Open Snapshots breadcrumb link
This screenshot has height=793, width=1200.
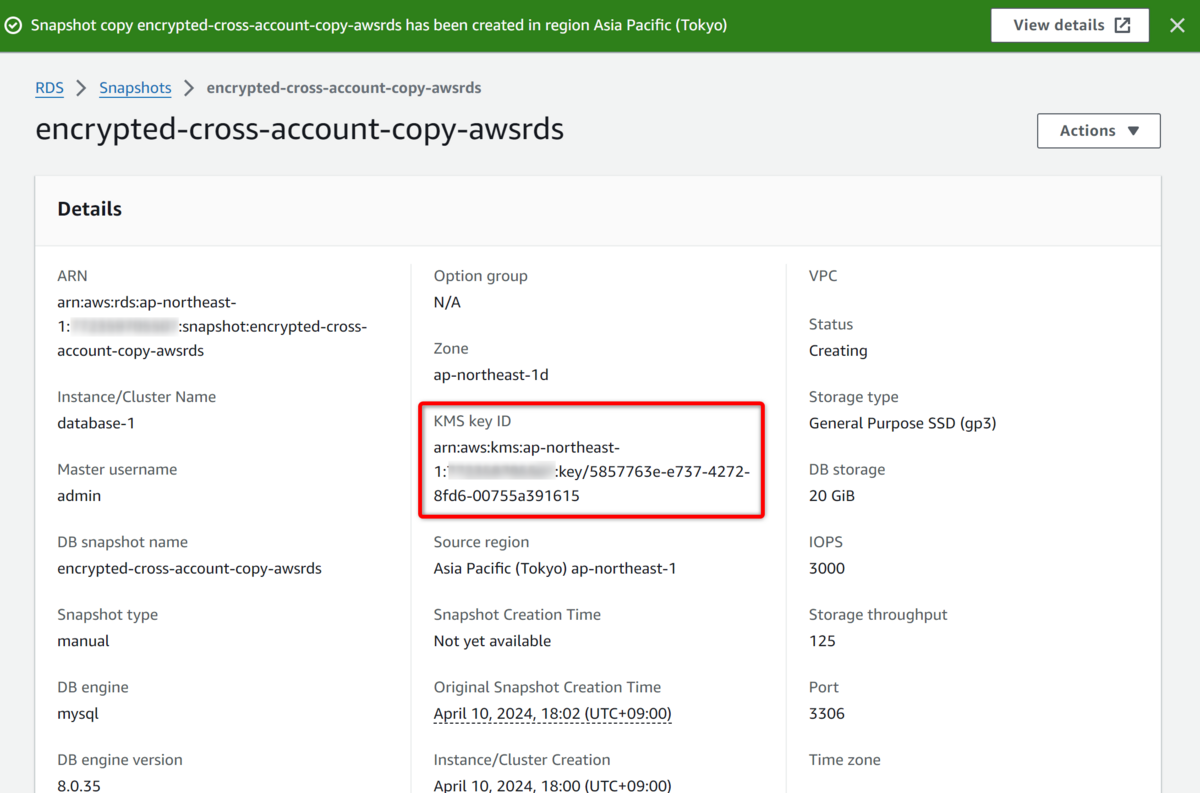coord(135,88)
